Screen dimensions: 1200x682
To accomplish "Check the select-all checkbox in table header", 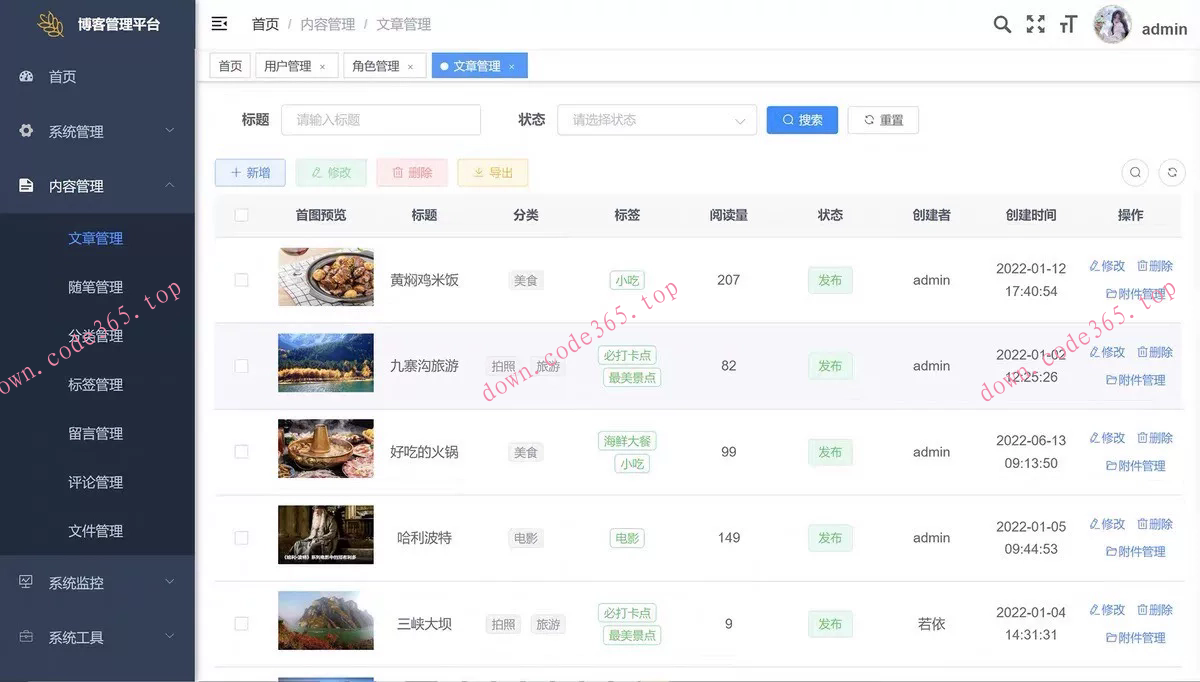I will (x=241, y=214).
